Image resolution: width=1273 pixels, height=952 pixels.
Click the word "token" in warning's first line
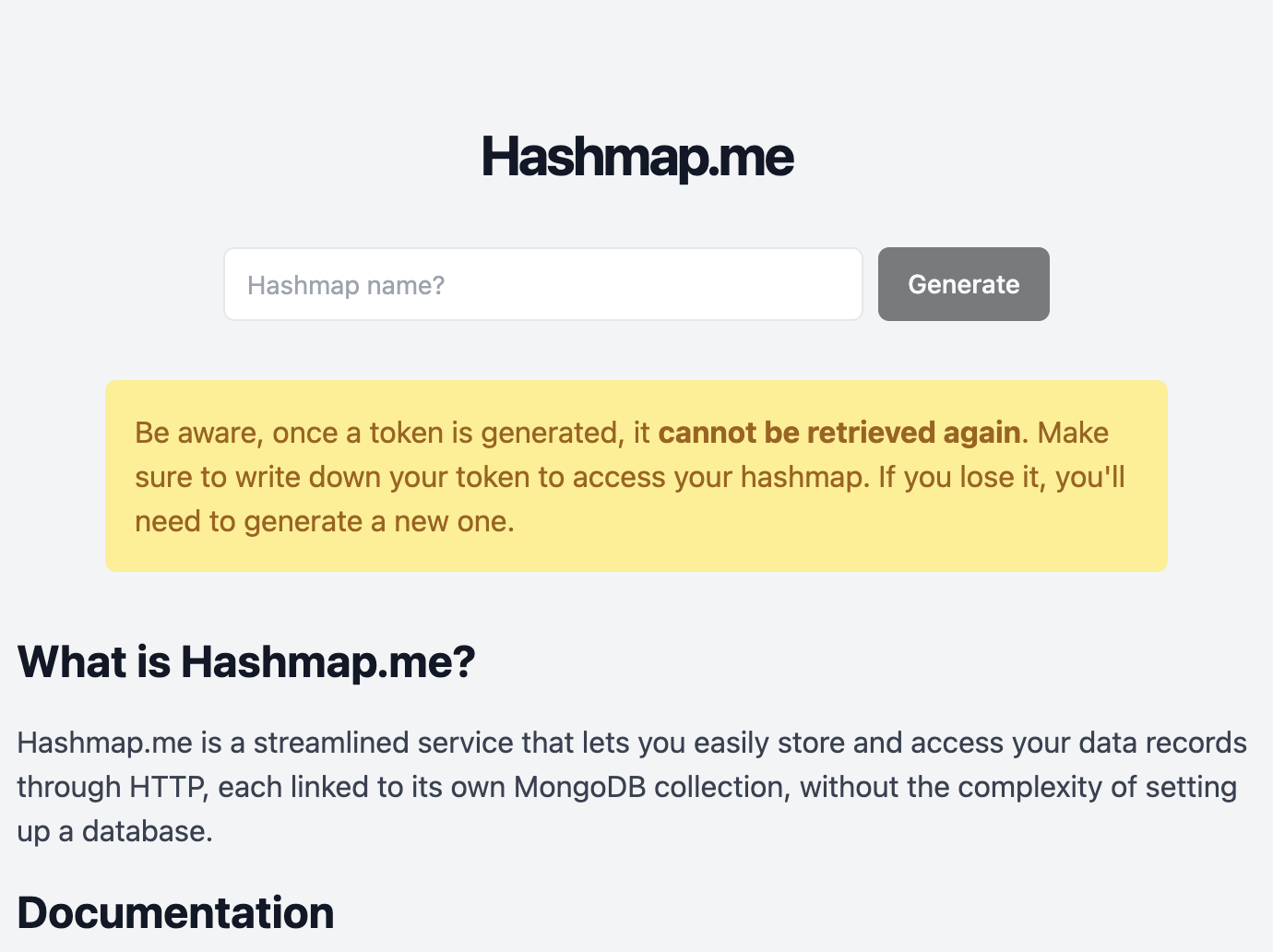coord(406,433)
